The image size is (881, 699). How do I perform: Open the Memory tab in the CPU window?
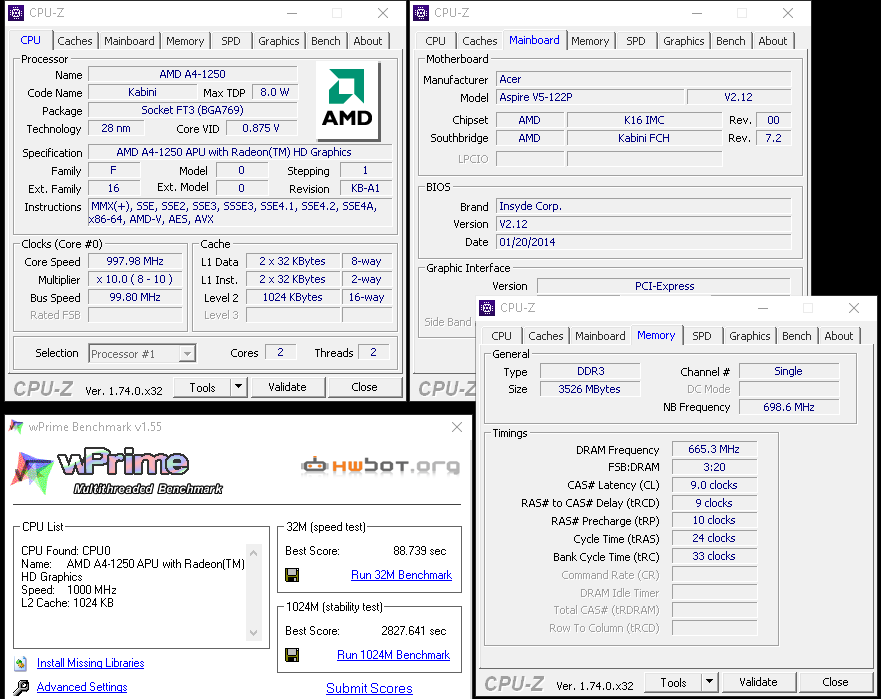(185, 41)
